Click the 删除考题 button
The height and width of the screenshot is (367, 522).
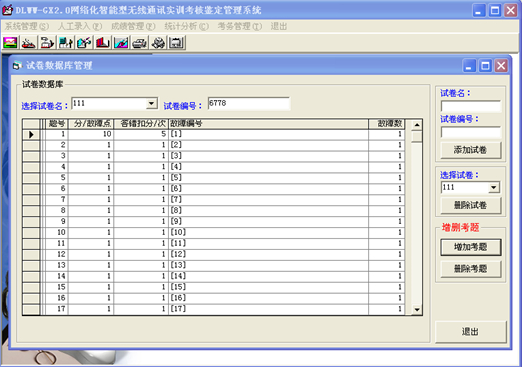[471, 269]
